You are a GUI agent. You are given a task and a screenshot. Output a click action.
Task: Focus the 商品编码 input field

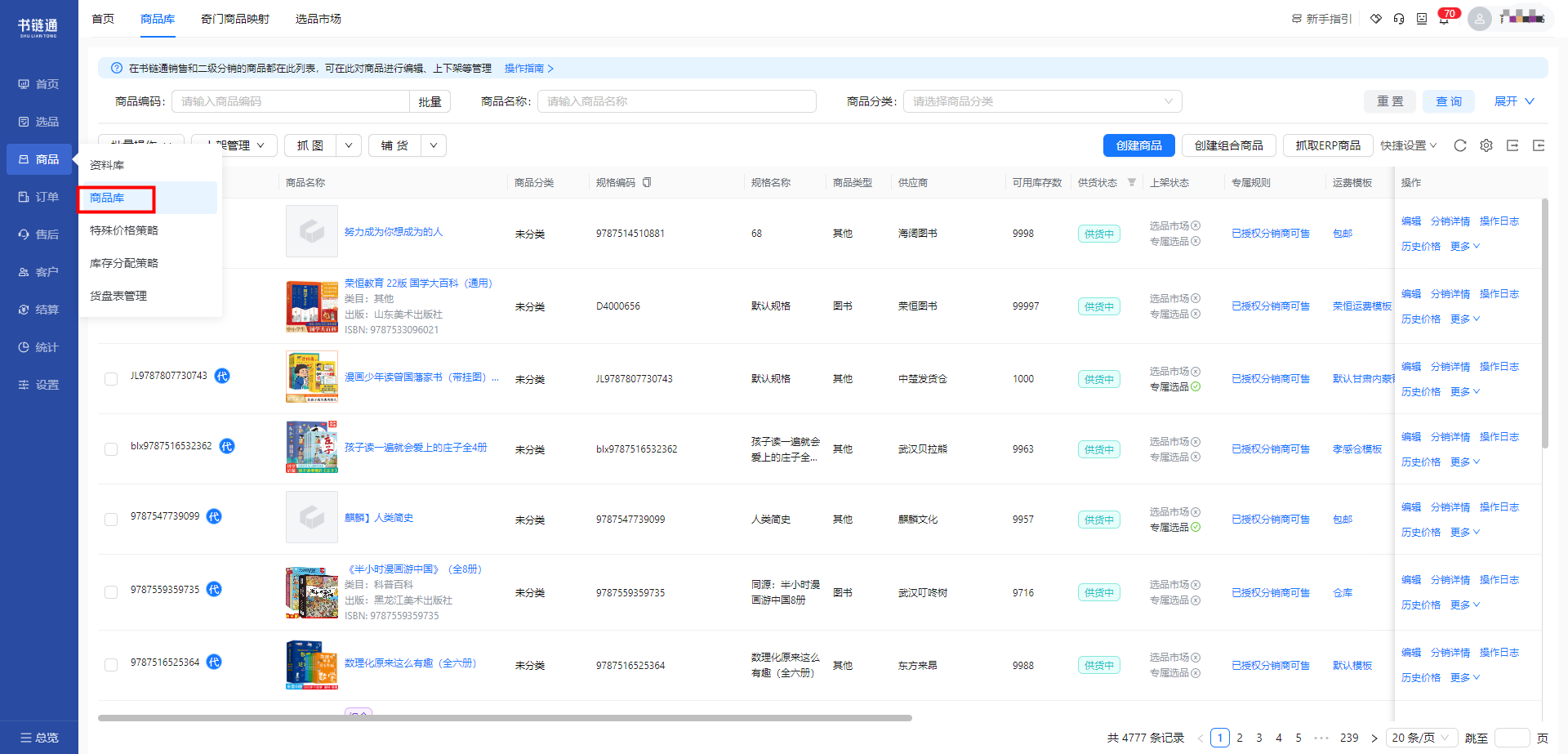pos(291,101)
